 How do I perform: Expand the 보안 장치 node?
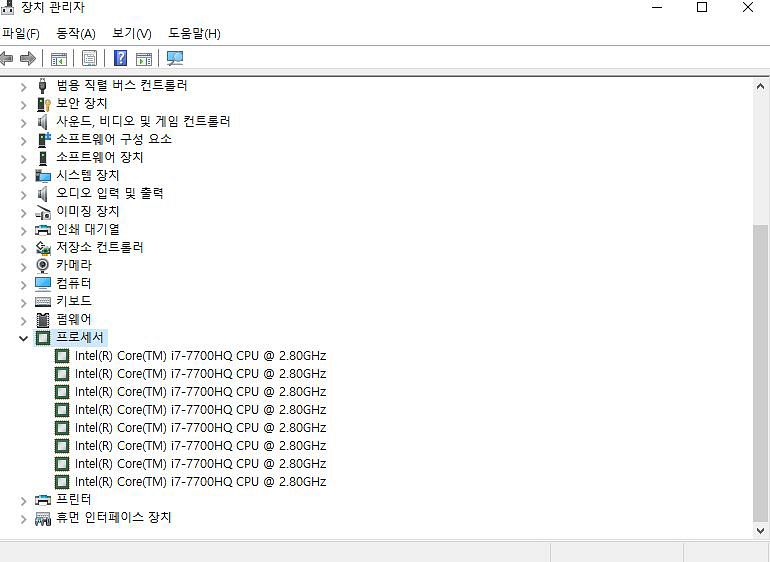(23, 105)
